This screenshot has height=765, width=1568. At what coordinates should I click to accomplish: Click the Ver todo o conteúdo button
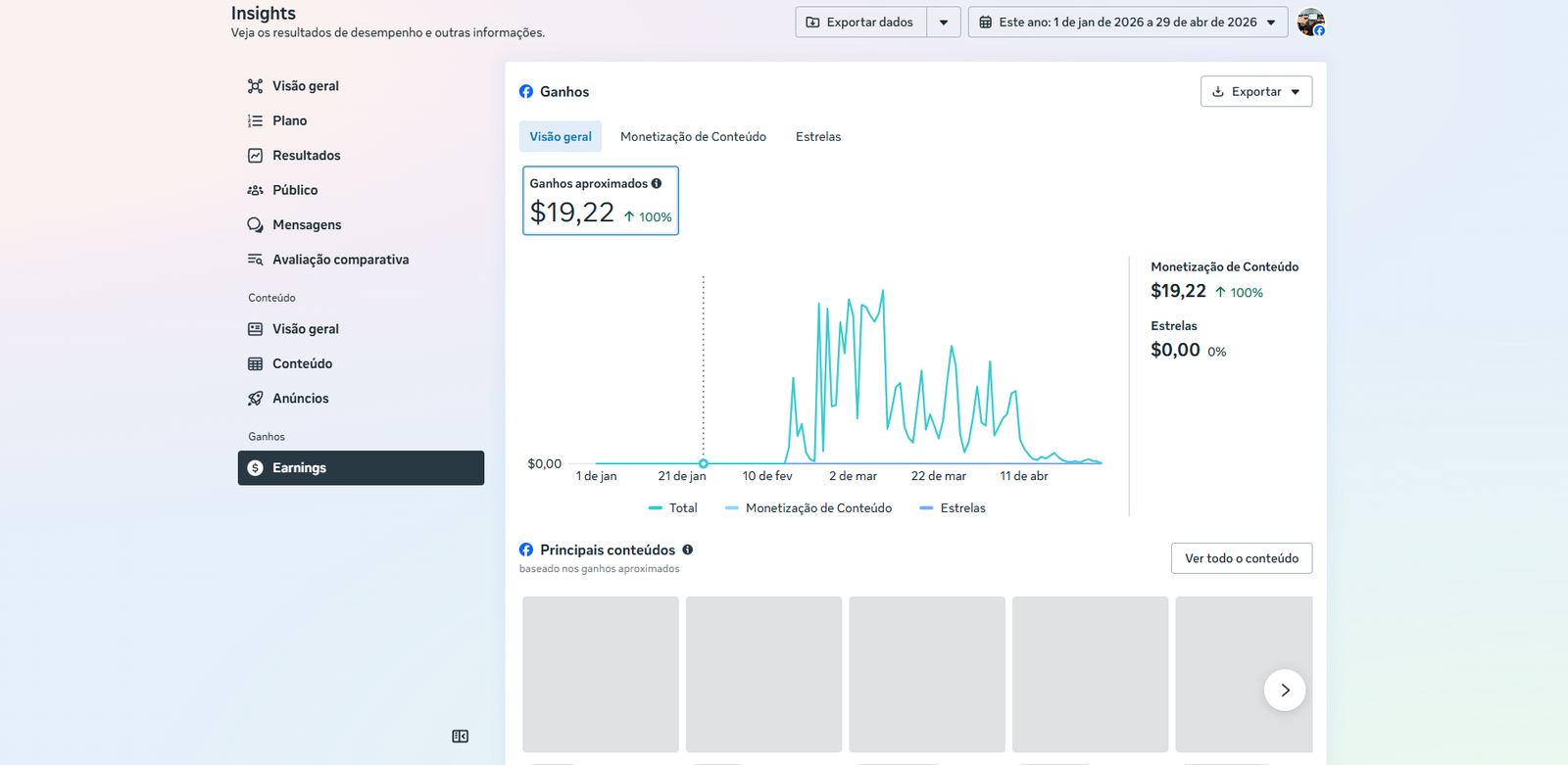click(1241, 558)
